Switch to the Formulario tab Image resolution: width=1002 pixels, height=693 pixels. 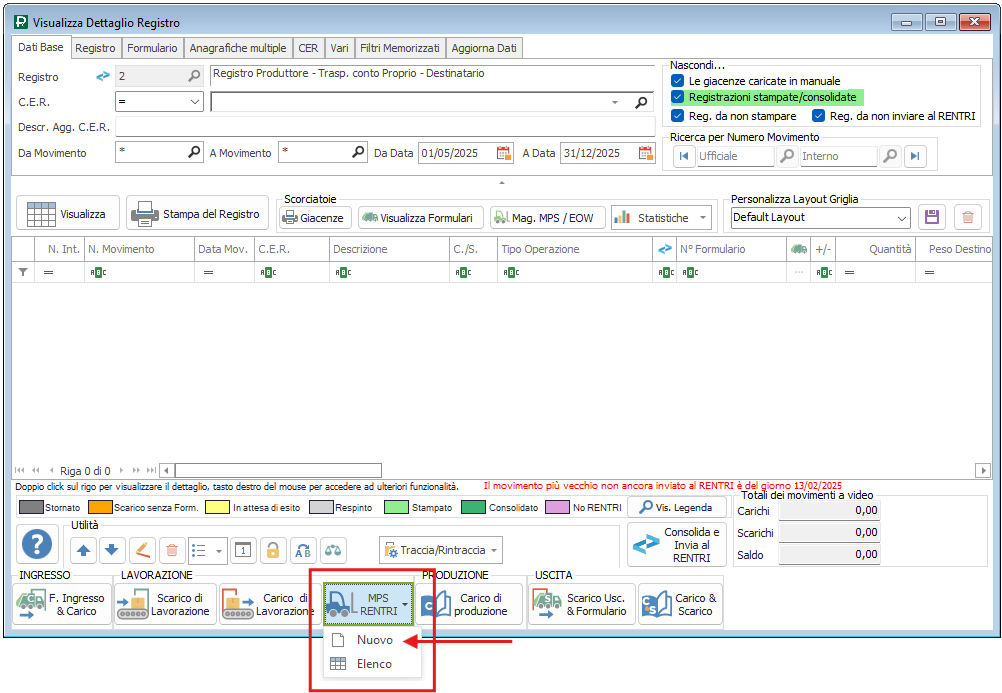coord(152,47)
